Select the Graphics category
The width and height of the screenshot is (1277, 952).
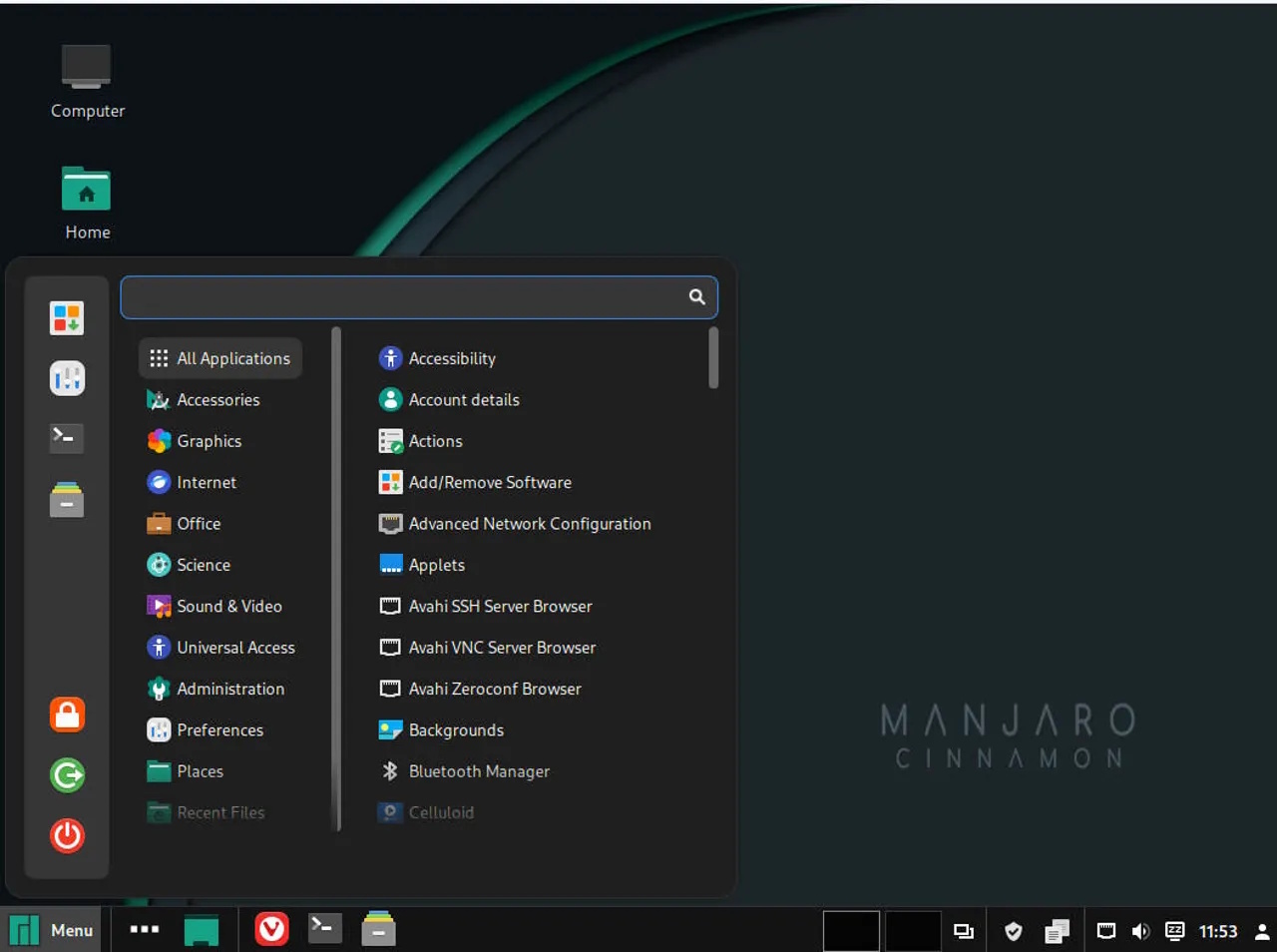(209, 441)
